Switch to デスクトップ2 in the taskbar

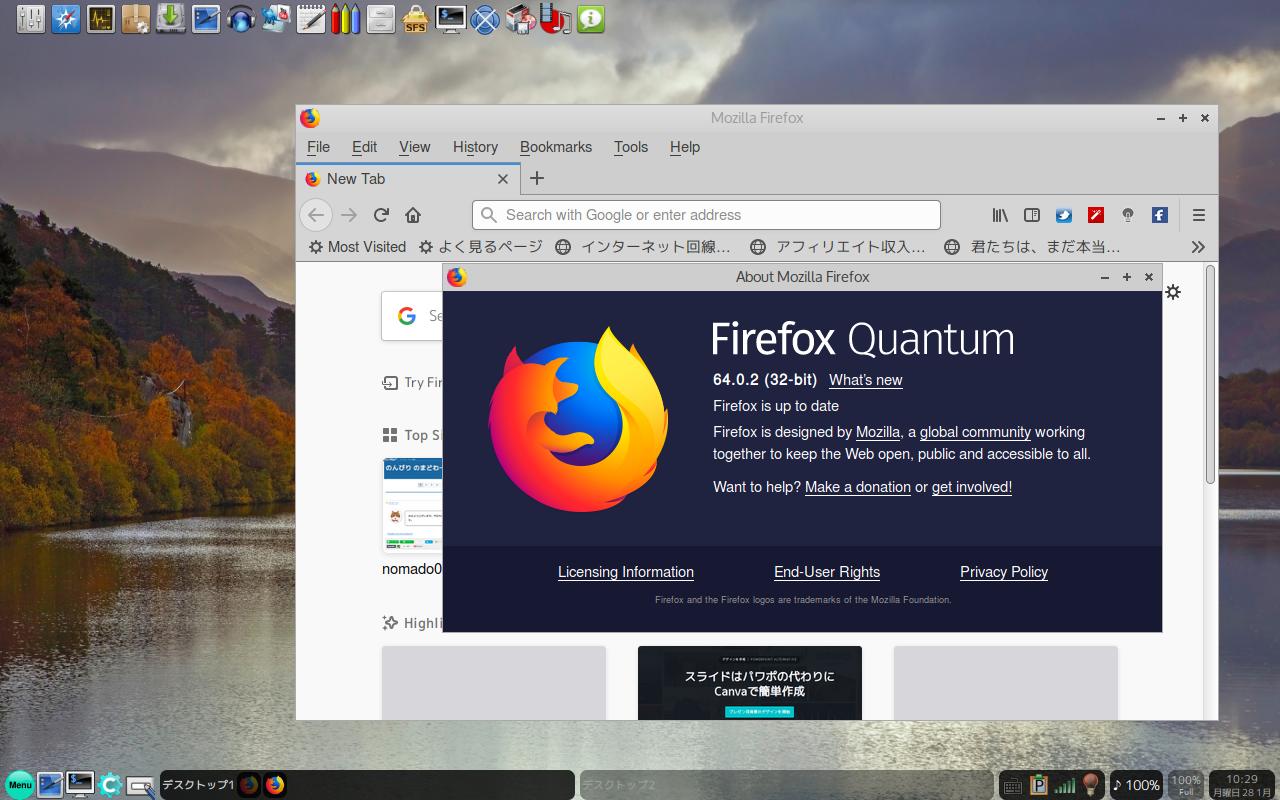pyautogui.click(x=620, y=785)
